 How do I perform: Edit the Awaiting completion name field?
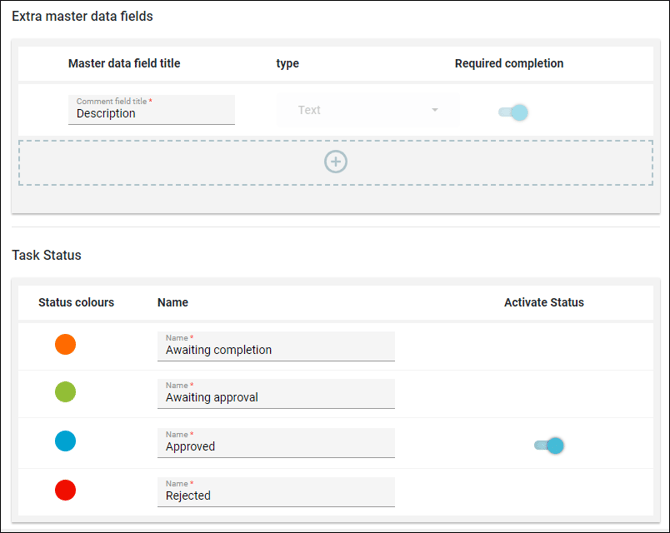[276, 350]
